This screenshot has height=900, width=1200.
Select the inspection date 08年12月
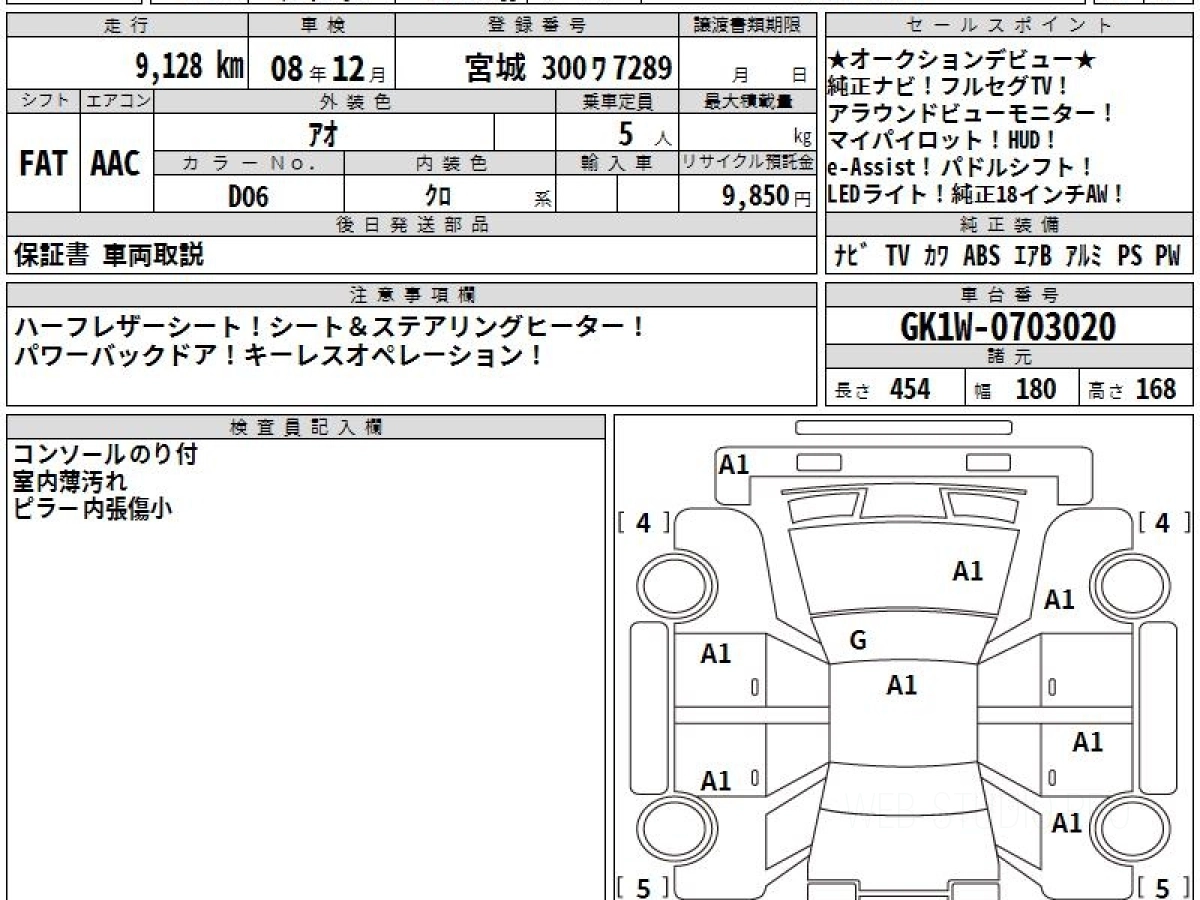click(328, 69)
